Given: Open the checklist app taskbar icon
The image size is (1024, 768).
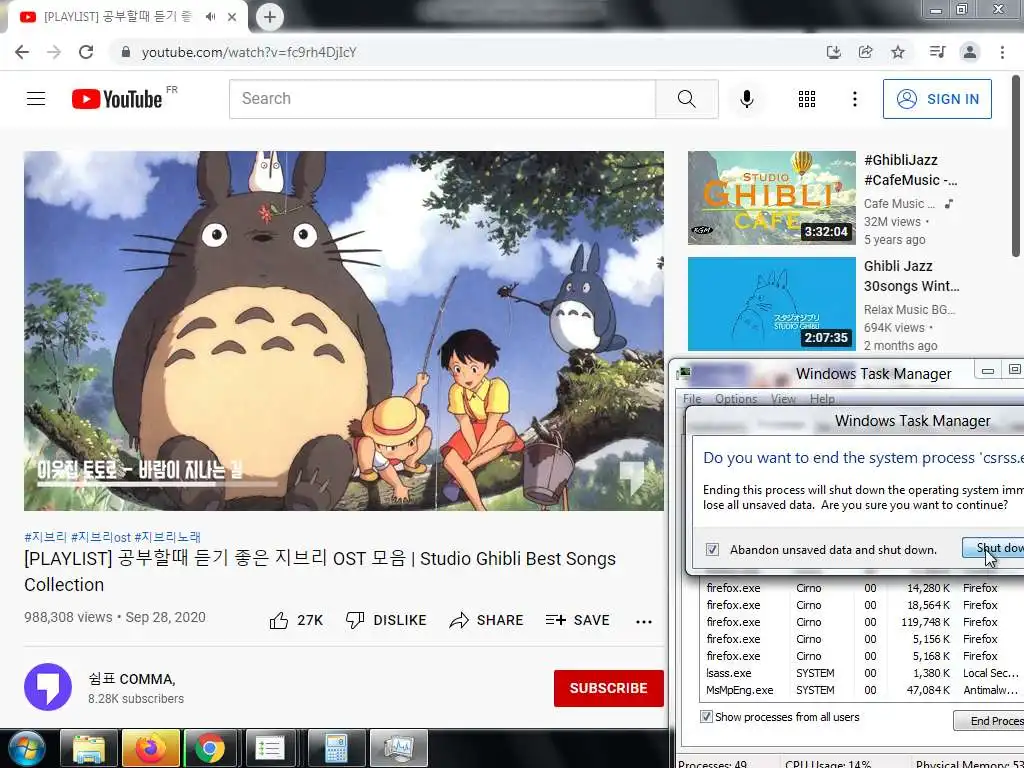Looking at the screenshot, I should 270,748.
